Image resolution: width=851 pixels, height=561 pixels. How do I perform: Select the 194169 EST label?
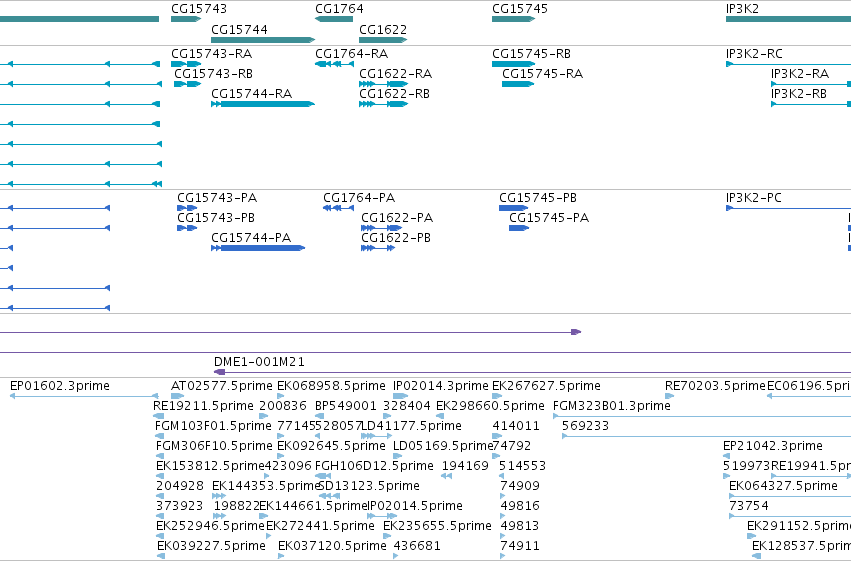coord(465,466)
